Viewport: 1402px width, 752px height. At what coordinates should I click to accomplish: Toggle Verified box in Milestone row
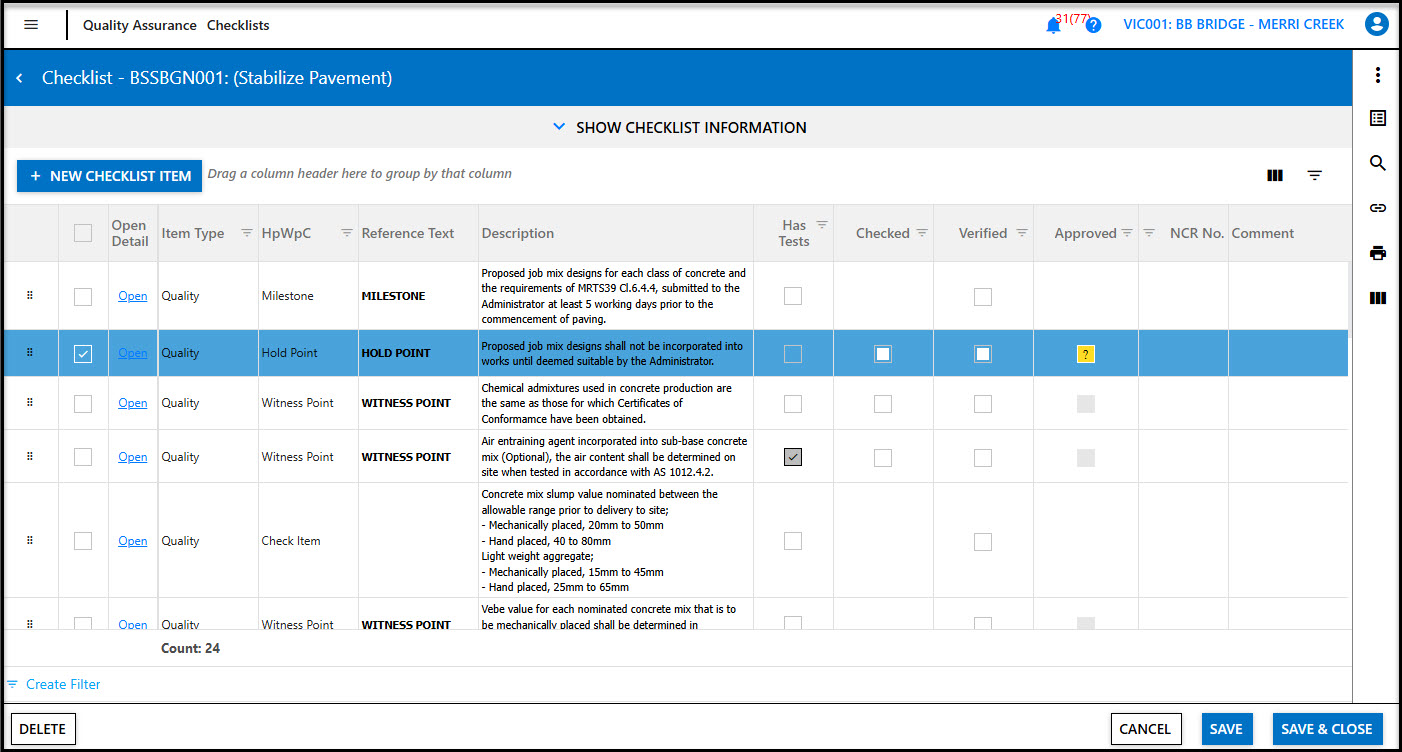983,296
